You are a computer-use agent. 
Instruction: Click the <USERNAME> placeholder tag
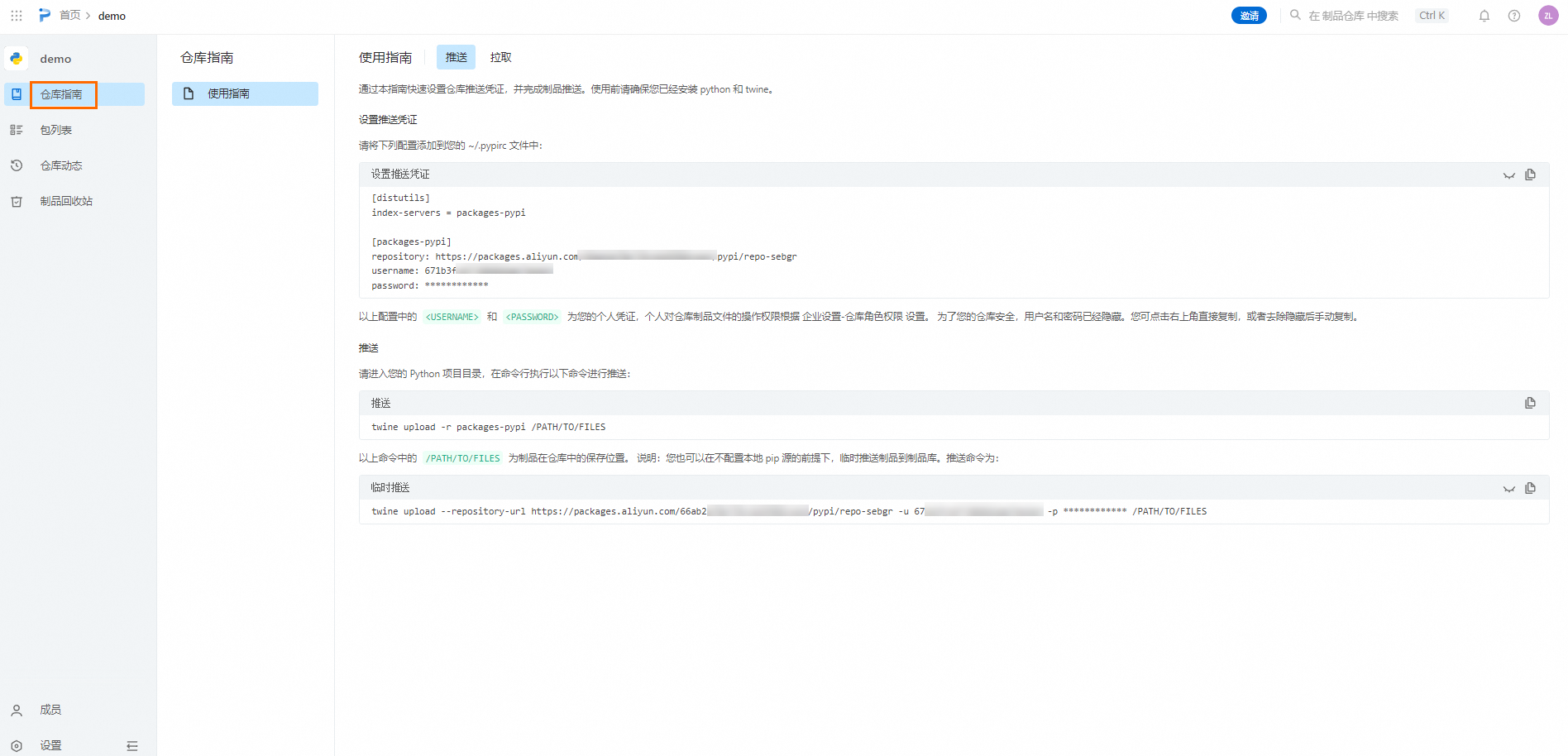pos(452,317)
